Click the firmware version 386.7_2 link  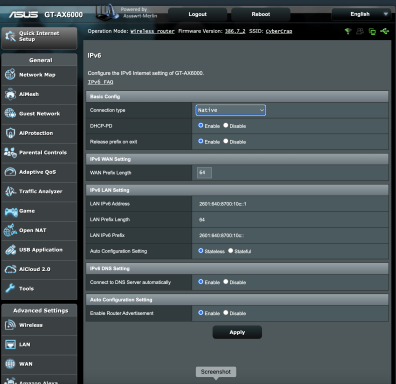(235, 31)
